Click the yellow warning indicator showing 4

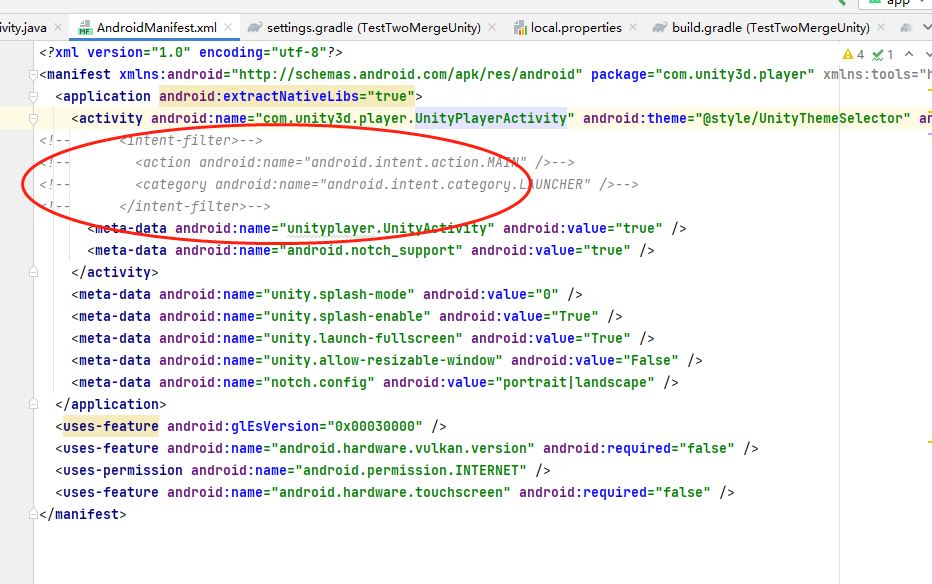click(x=853, y=54)
